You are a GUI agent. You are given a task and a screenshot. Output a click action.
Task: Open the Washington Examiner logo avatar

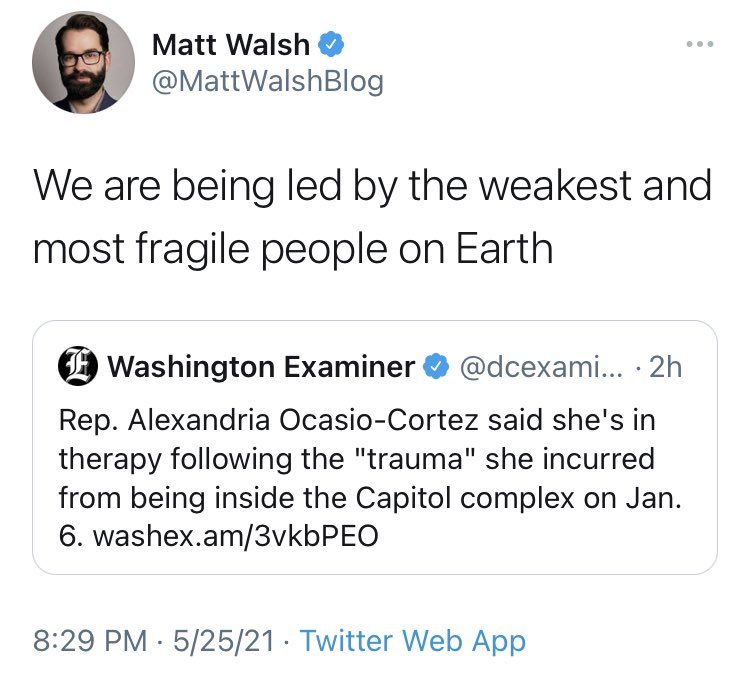pos(77,366)
